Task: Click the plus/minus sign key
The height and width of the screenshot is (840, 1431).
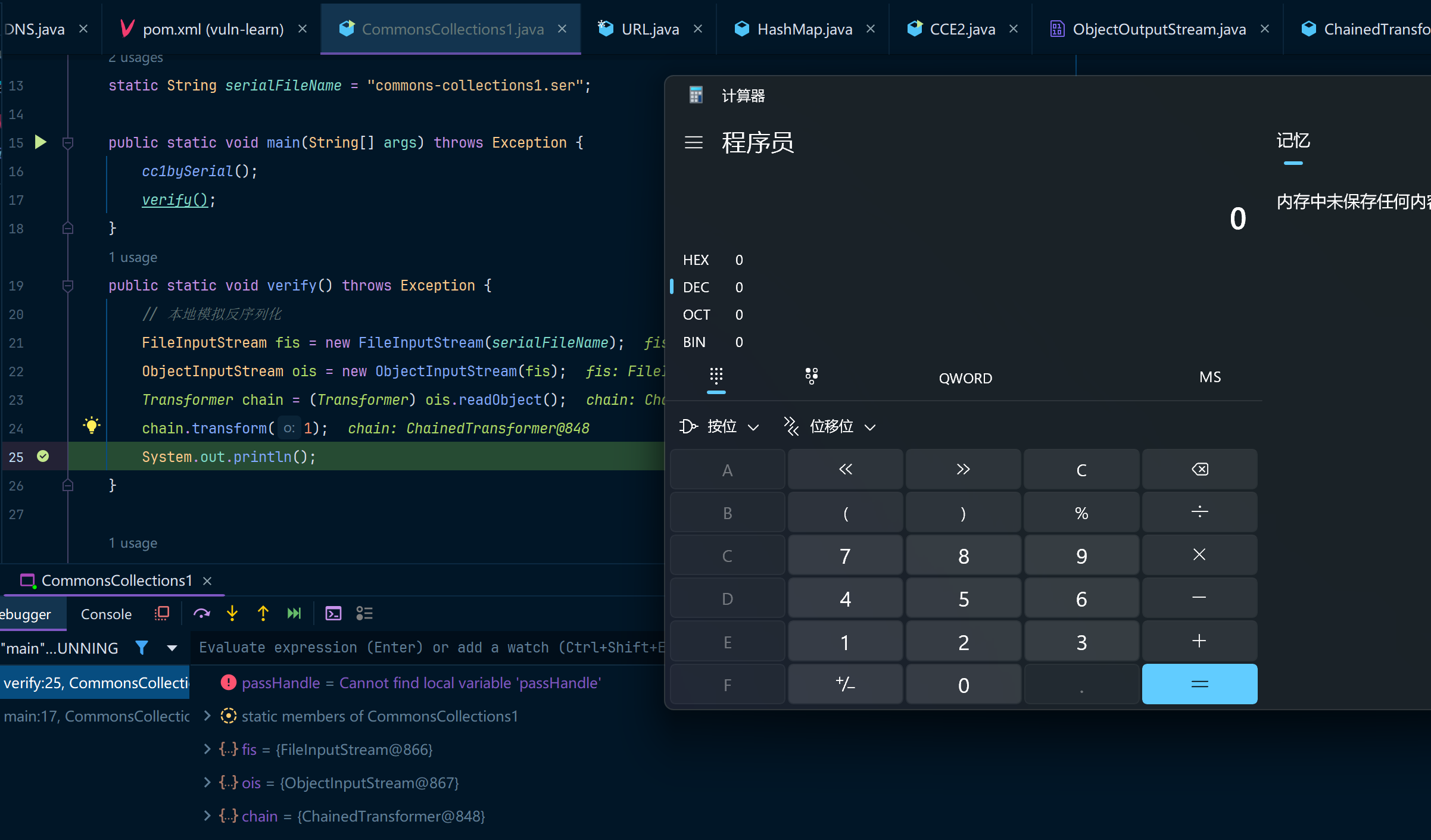Action: (x=845, y=685)
